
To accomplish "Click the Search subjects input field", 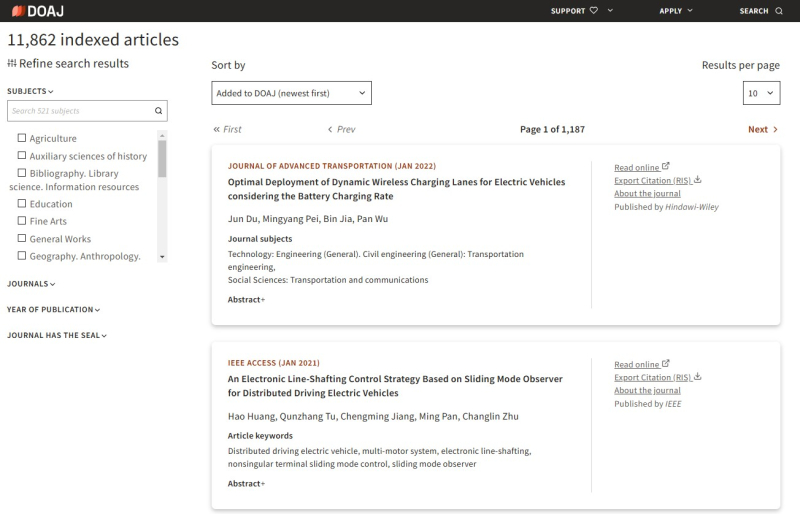I will [x=80, y=111].
